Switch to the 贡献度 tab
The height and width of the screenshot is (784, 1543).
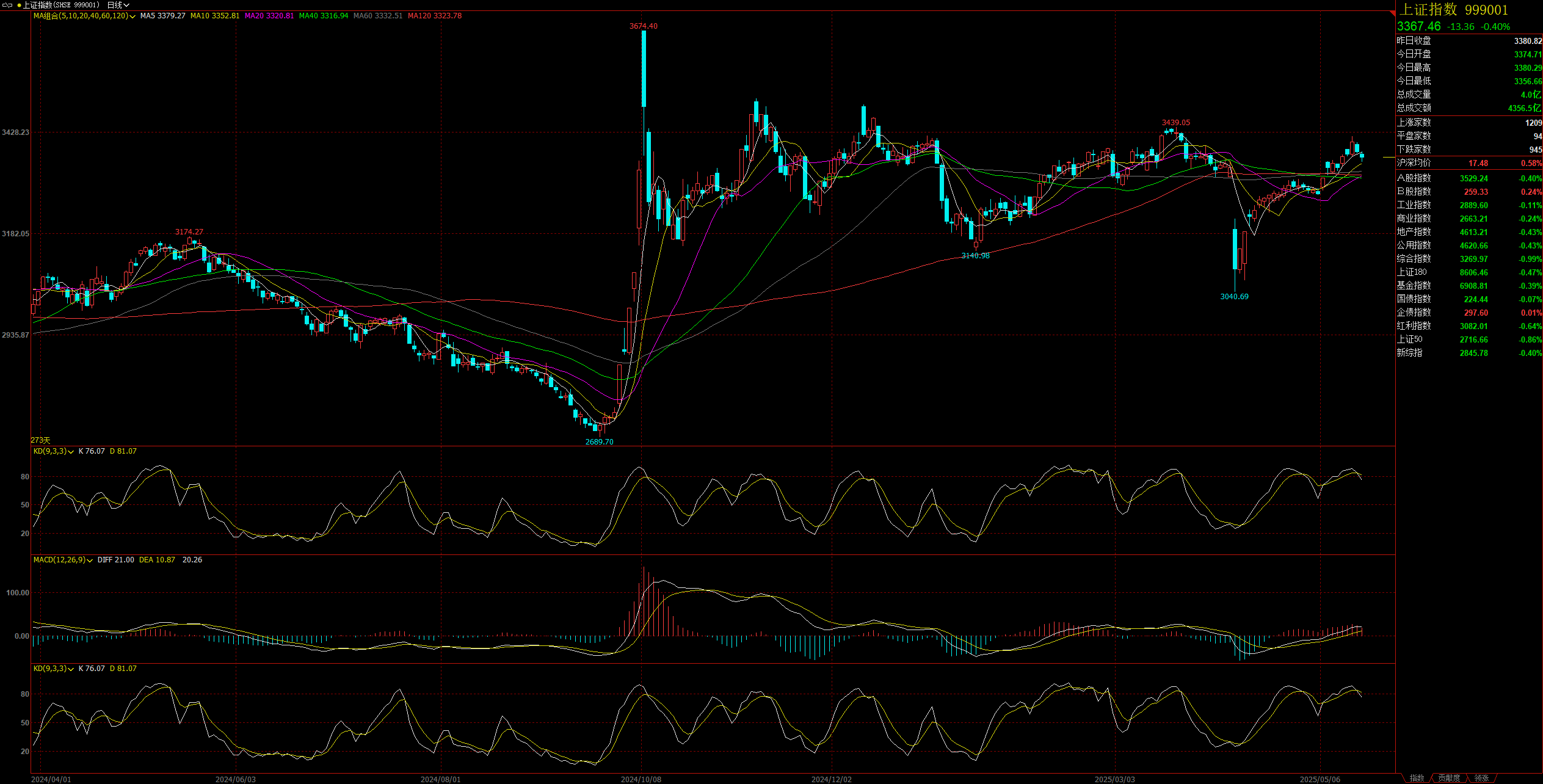point(1448,778)
